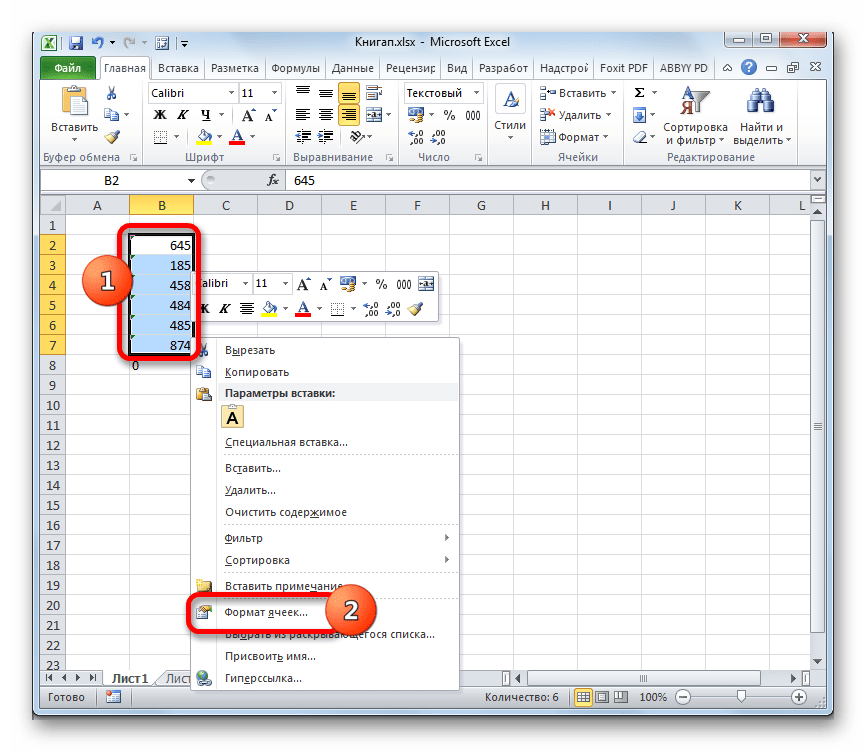Viewport: 866px width, 752px height.
Task: Toggle bold in the ribbon font group
Action: (159, 115)
